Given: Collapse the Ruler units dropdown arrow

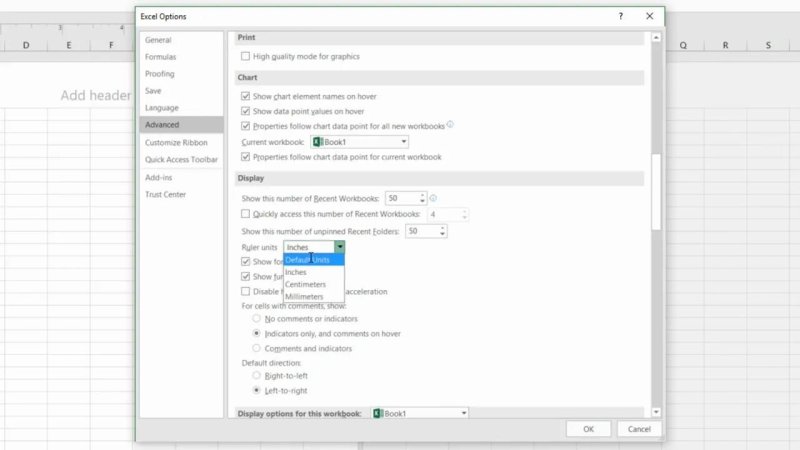Looking at the screenshot, I should 340,247.
